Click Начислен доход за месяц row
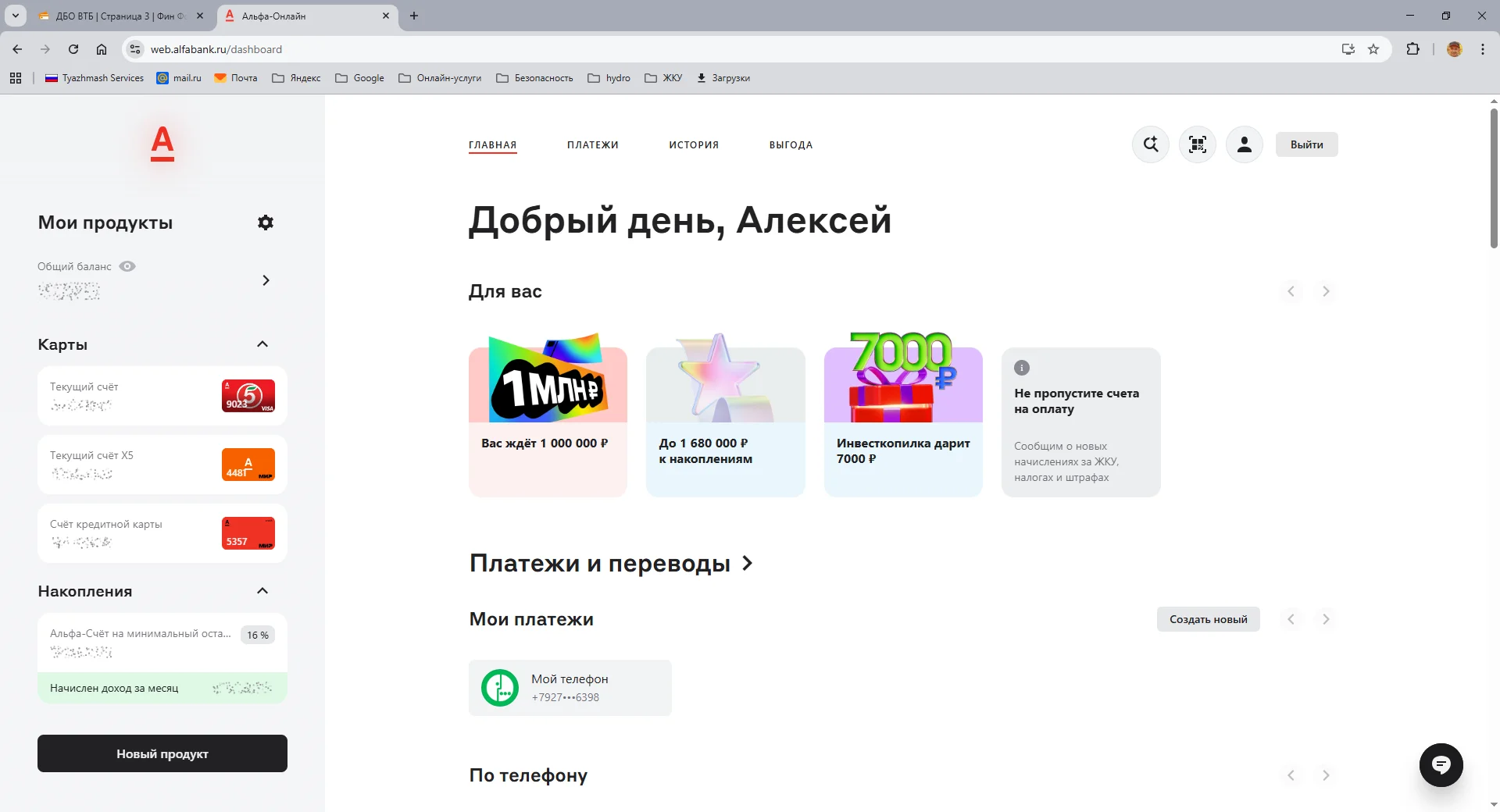This screenshot has height=812, width=1500. pyautogui.click(x=162, y=688)
